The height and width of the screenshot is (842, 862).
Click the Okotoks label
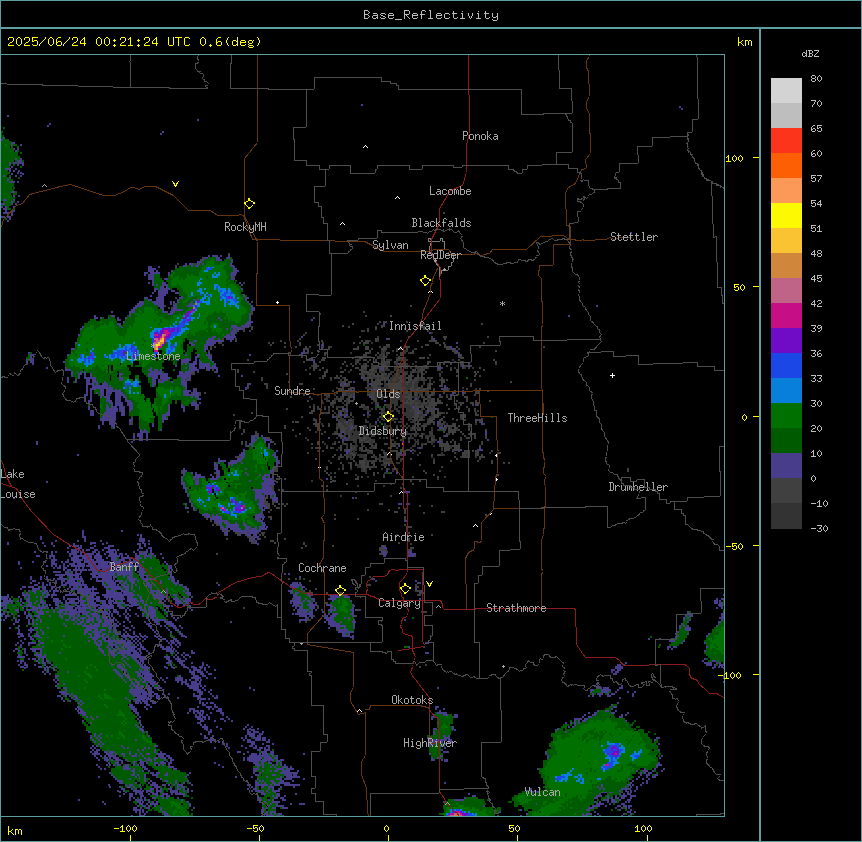point(412,700)
